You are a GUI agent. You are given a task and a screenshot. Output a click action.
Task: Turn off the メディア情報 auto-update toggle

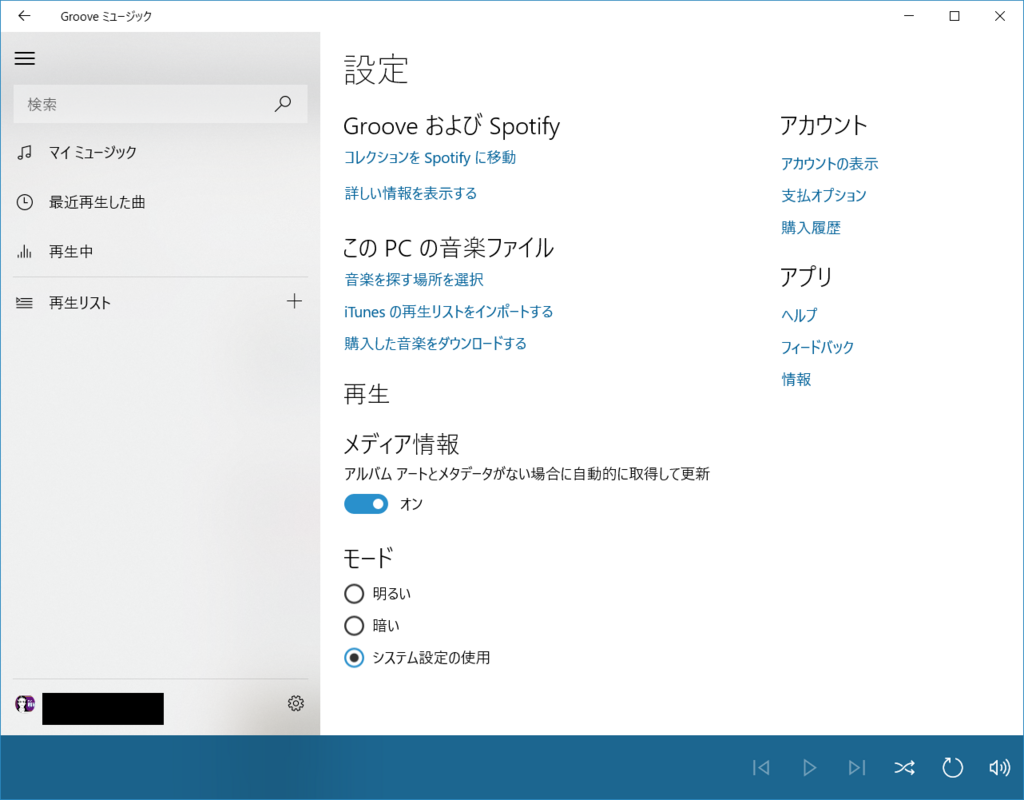[366, 504]
